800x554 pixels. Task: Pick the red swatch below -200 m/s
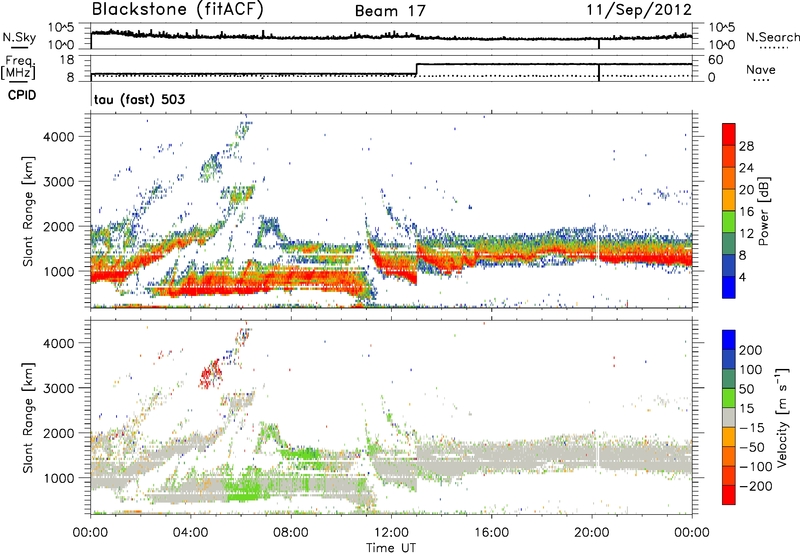[729, 495]
